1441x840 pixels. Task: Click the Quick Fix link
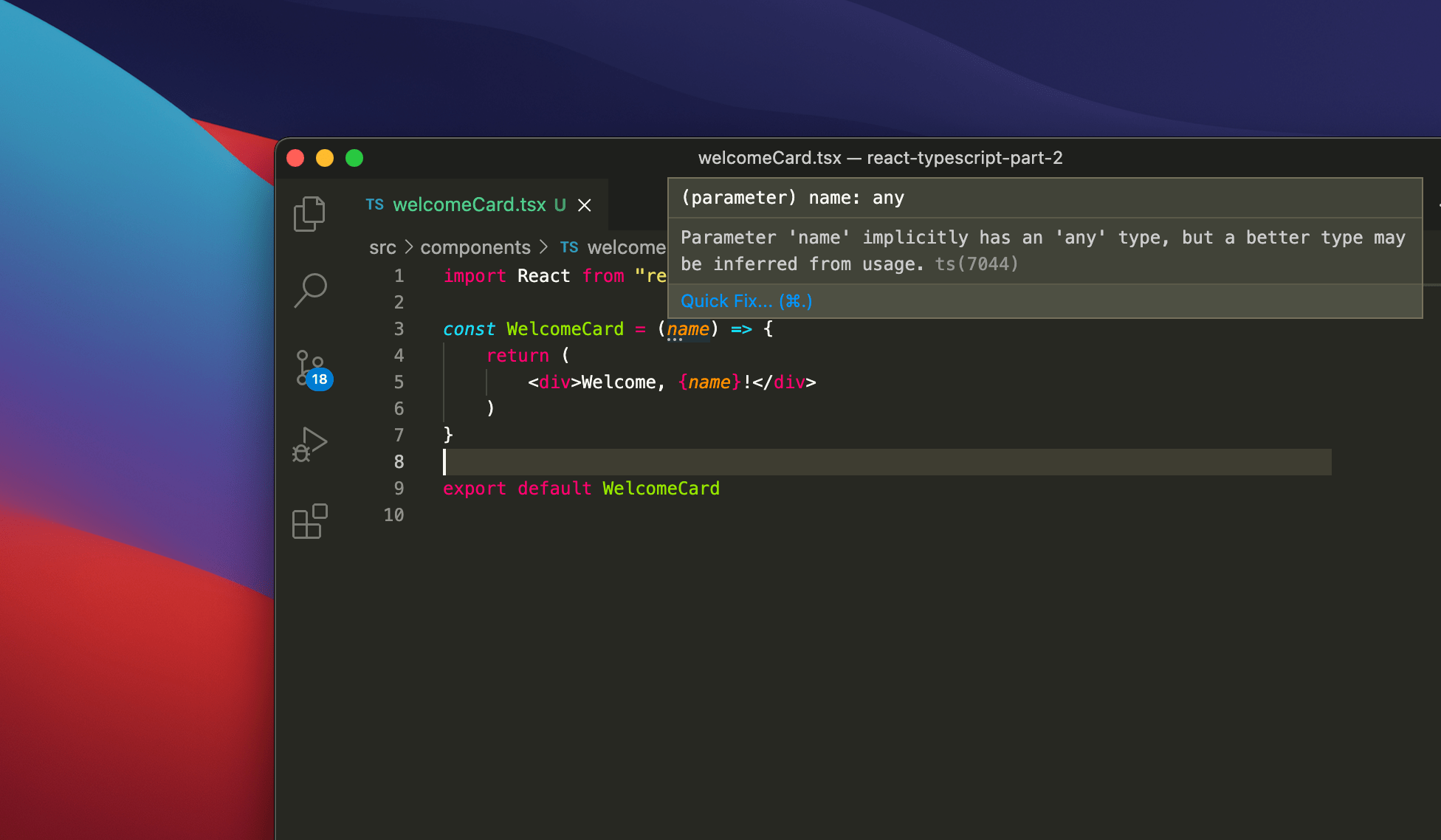click(x=746, y=301)
